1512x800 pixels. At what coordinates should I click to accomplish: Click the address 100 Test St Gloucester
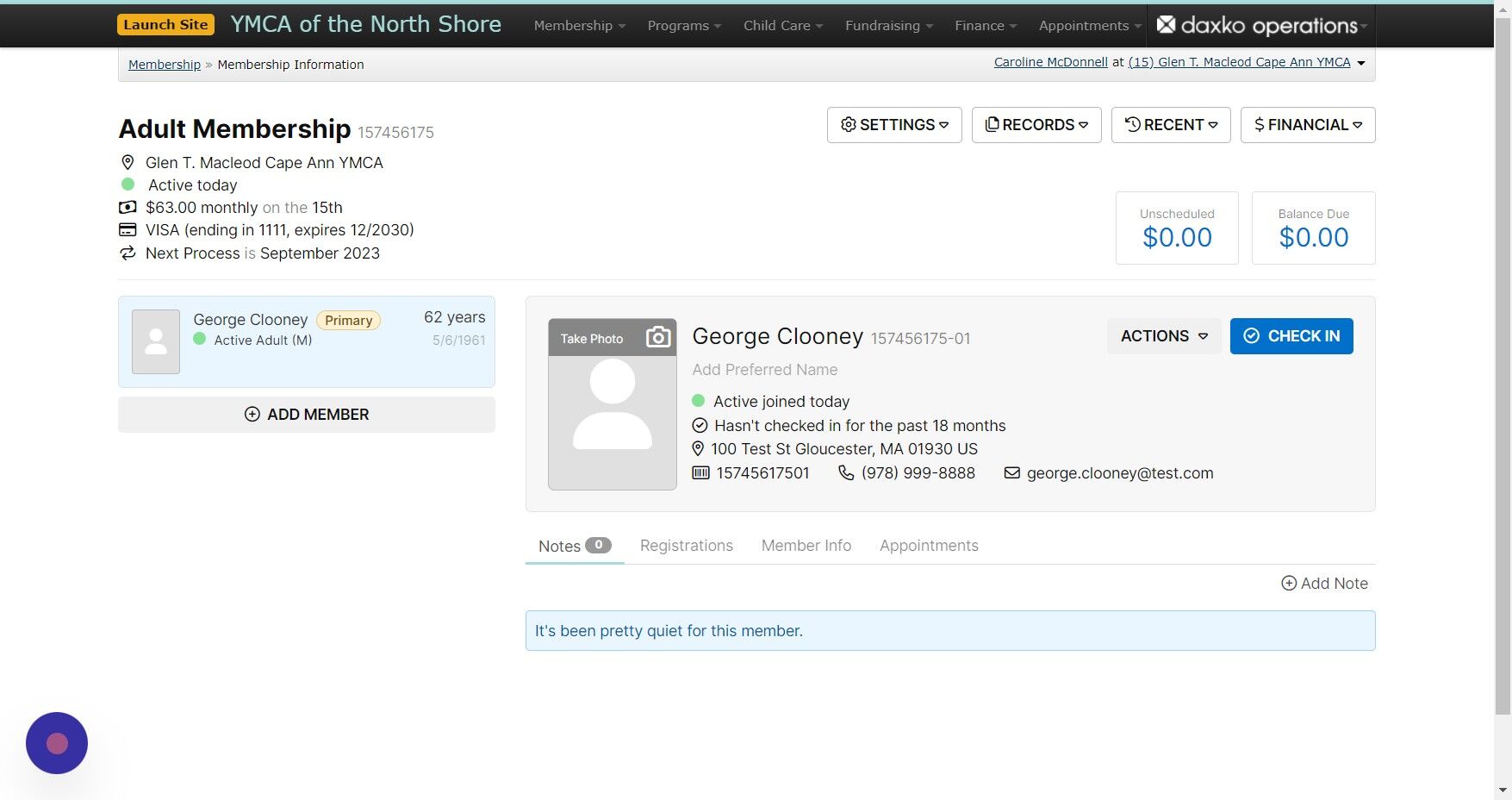tap(844, 449)
